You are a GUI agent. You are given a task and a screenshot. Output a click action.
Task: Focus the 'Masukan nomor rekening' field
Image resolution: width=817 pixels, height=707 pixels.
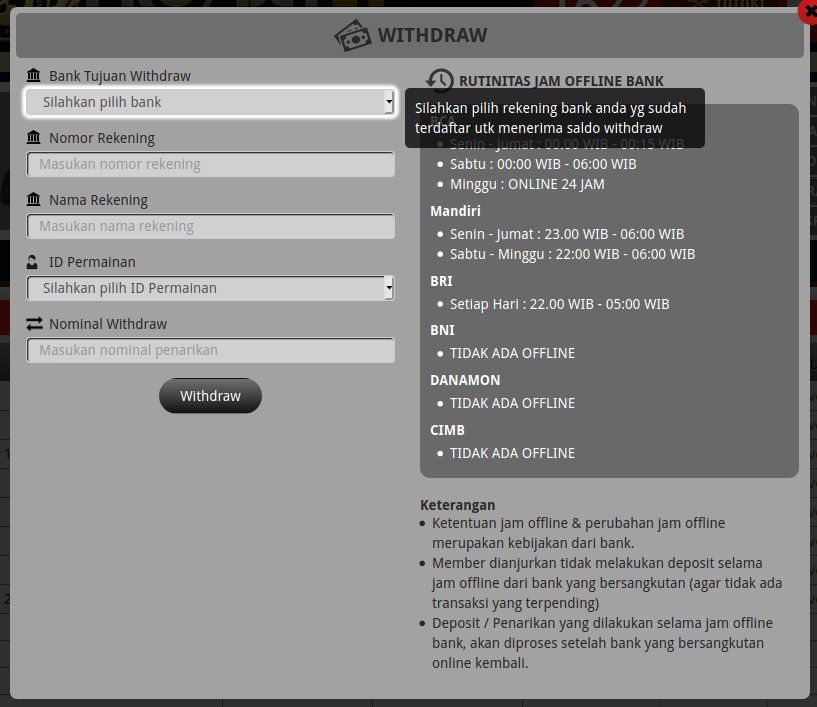tap(210, 164)
